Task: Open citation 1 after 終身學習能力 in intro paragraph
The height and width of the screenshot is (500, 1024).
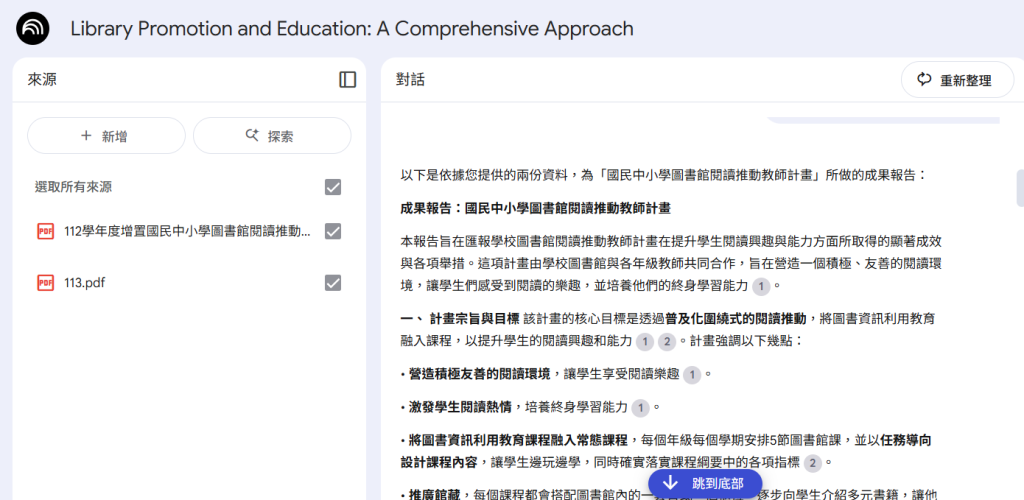Action: 761,286
